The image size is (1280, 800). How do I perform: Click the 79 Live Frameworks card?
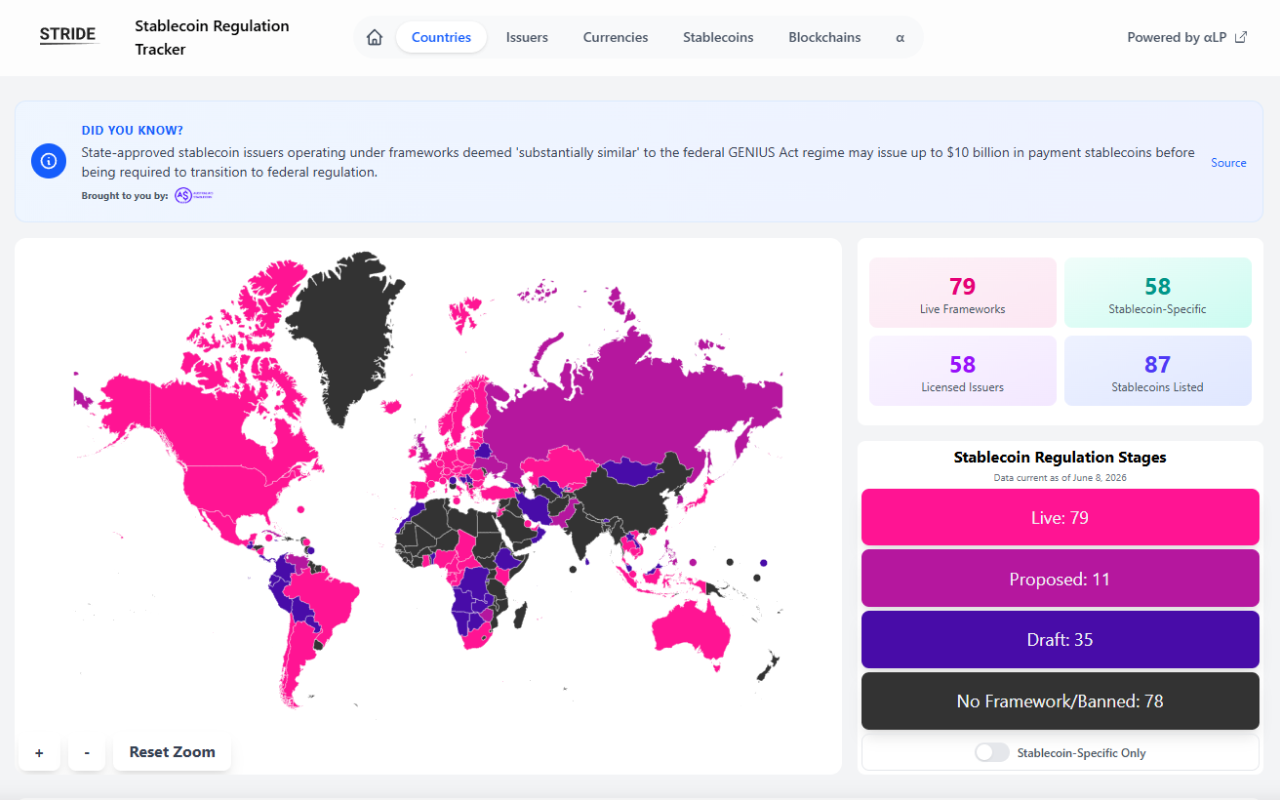click(963, 293)
